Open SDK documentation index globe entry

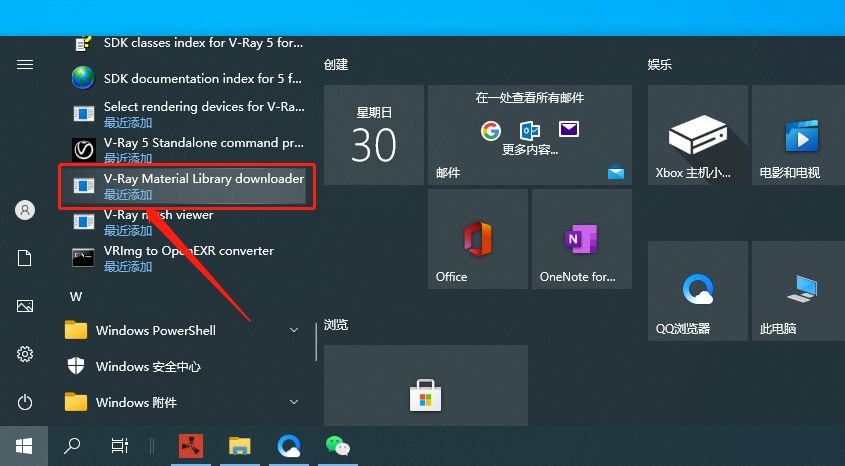click(187, 79)
